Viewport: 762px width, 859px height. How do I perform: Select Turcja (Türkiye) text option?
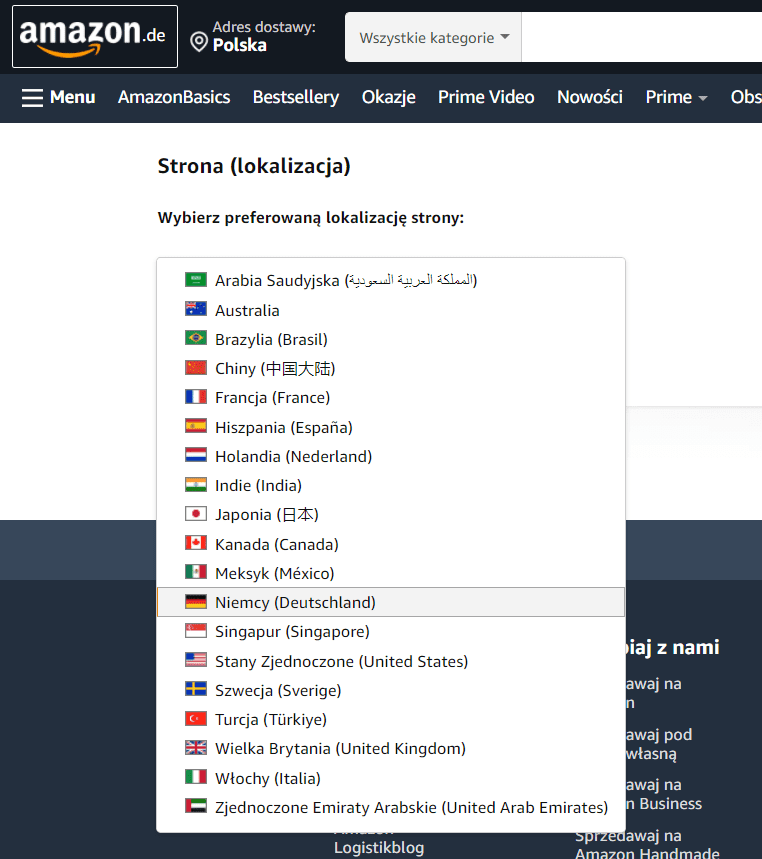click(271, 720)
